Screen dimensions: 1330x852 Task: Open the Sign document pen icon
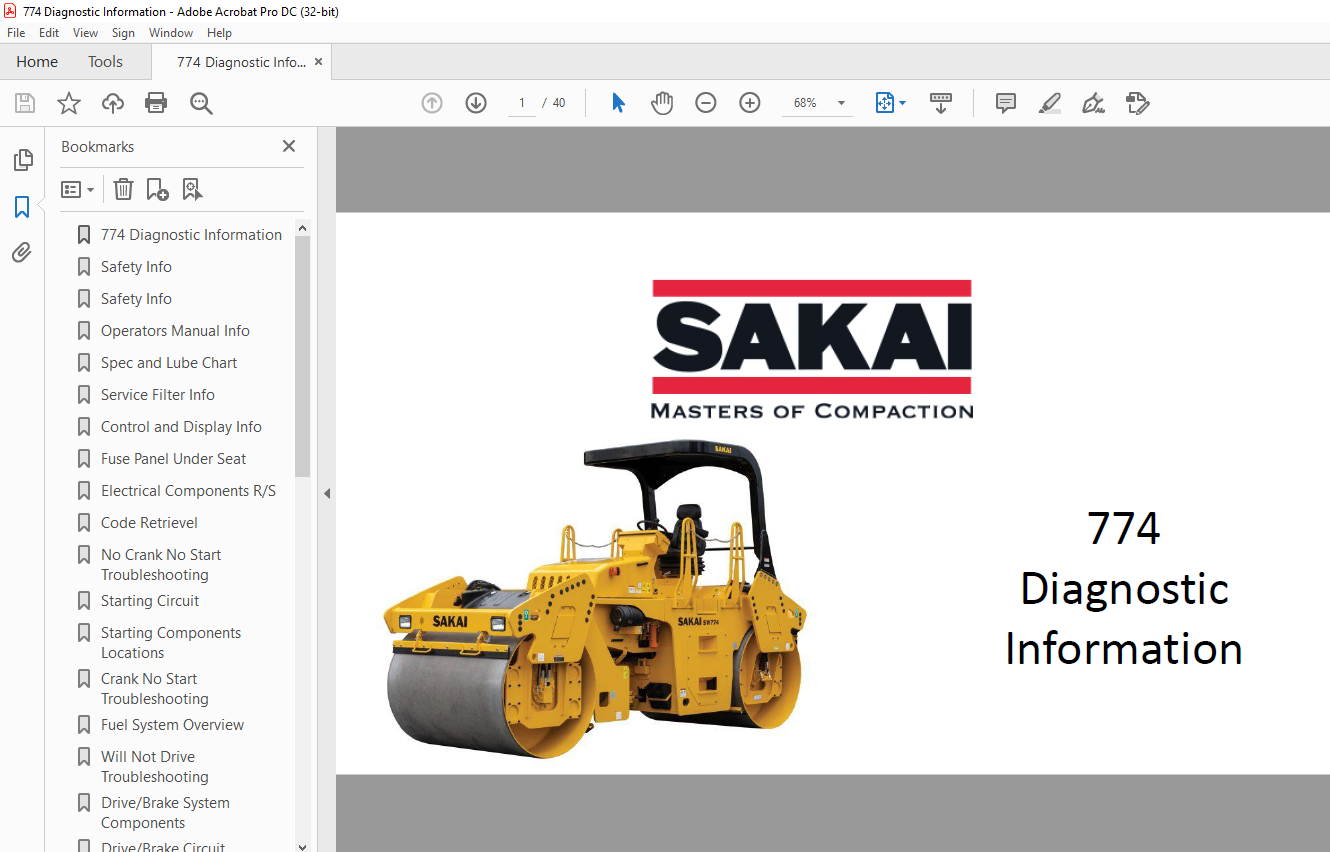(x=1093, y=103)
